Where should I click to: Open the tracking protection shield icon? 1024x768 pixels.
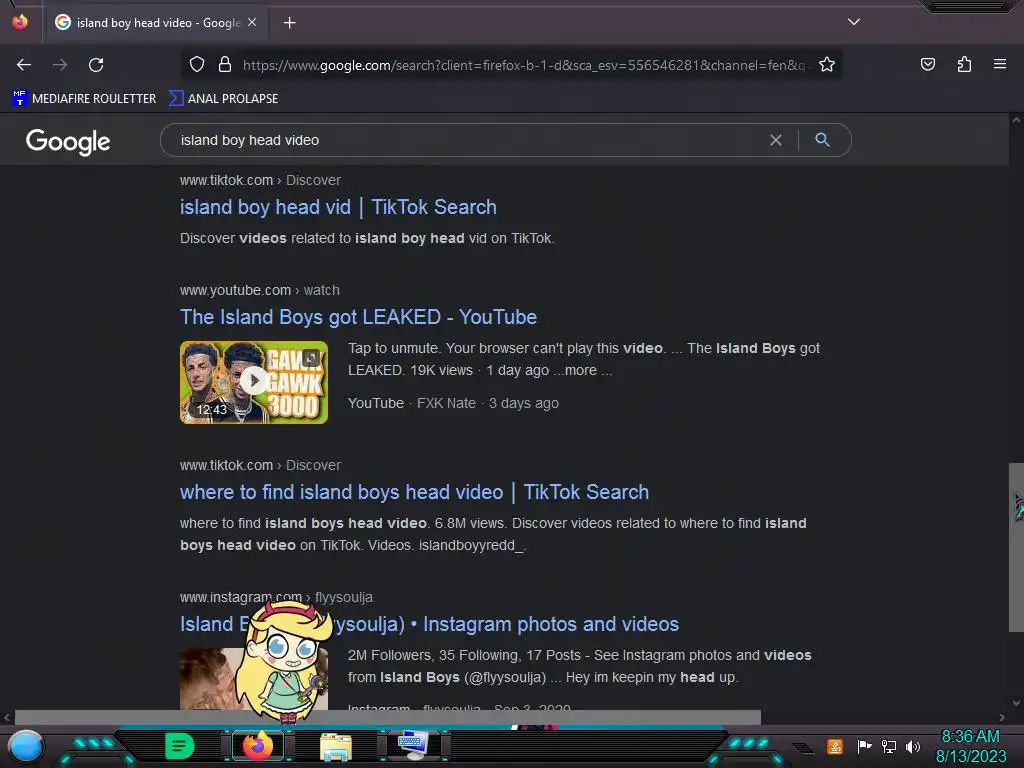click(197, 65)
